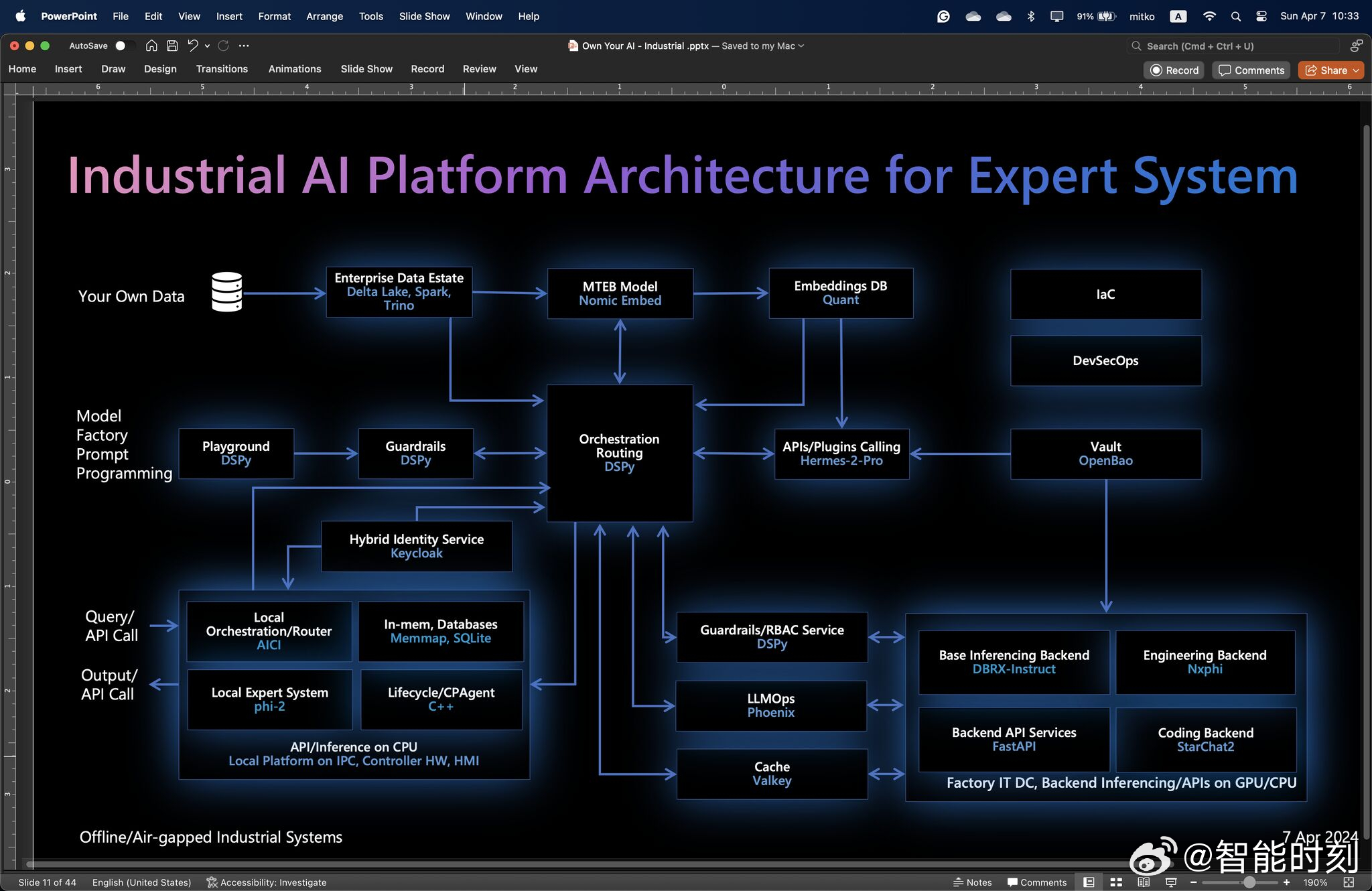This screenshot has width=1372, height=891.
Task: Open the Draw ribbon tab
Action: tap(113, 68)
